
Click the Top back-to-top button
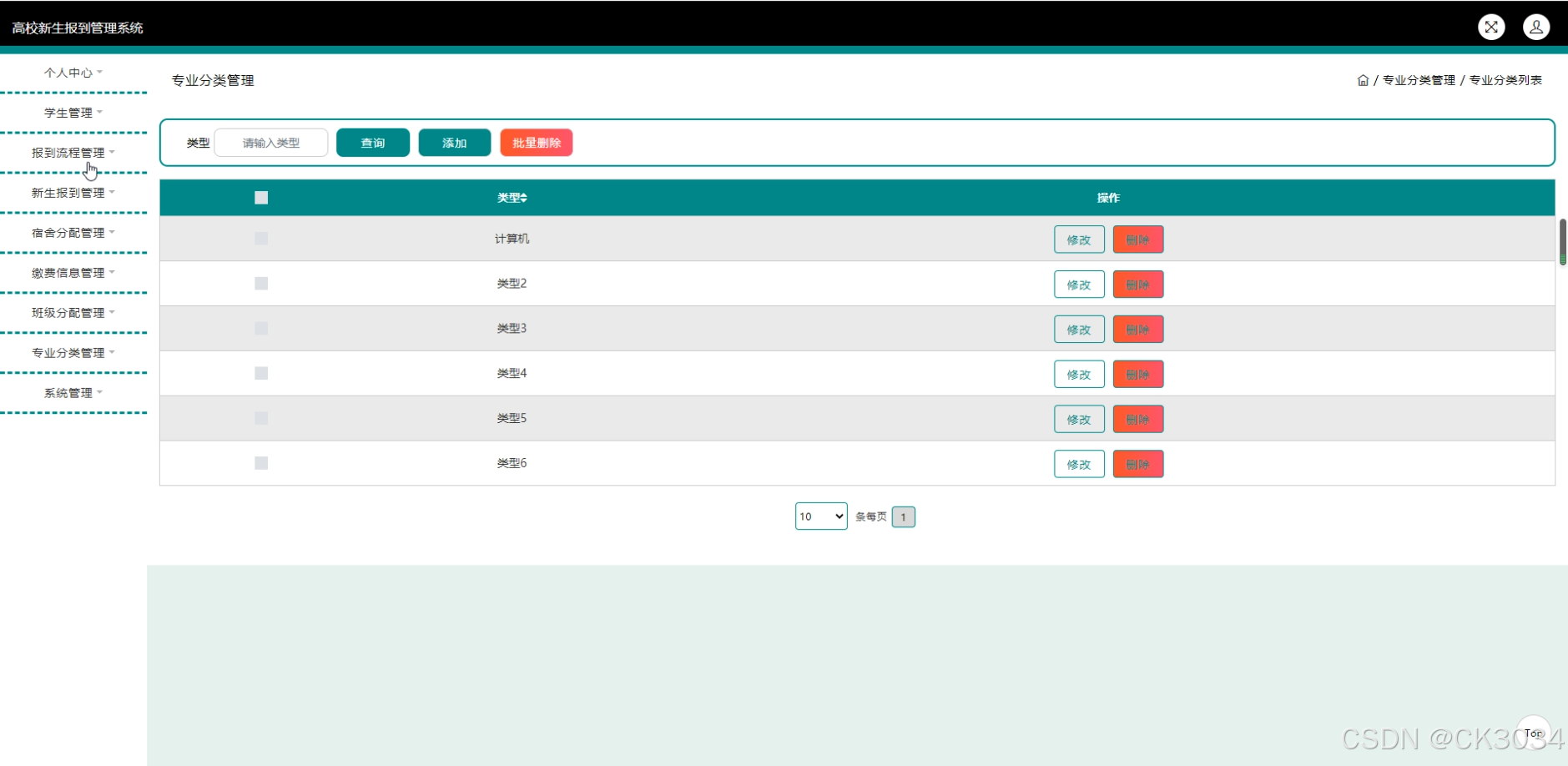(x=1534, y=733)
